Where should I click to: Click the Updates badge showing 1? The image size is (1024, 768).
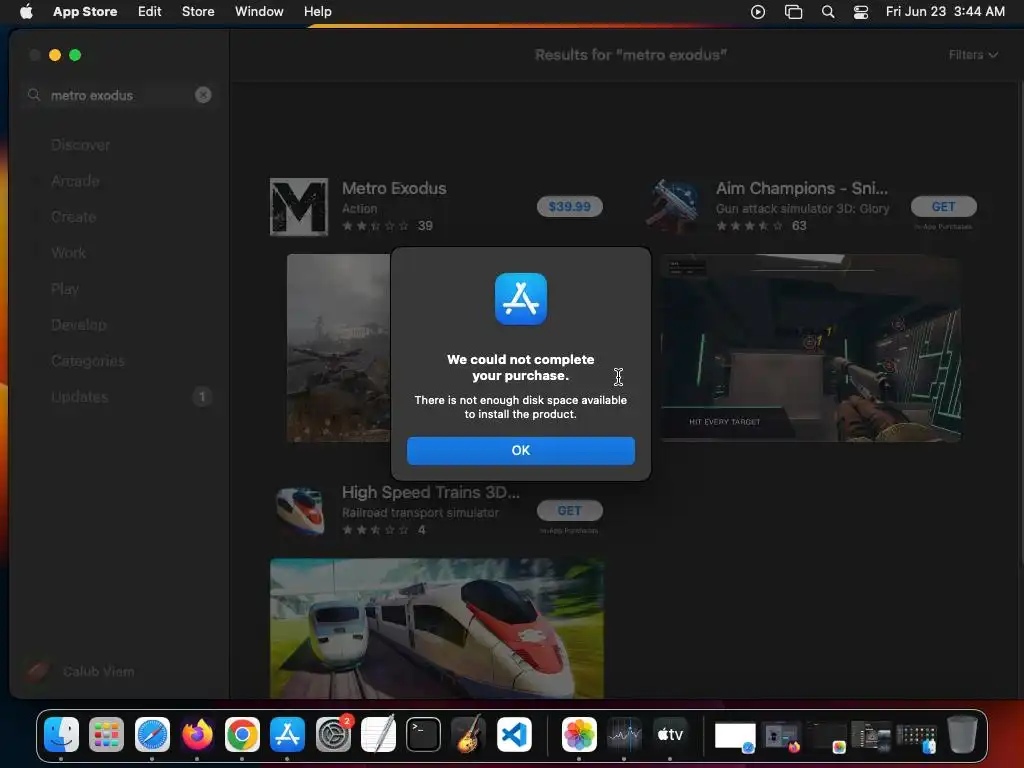pos(202,396)
